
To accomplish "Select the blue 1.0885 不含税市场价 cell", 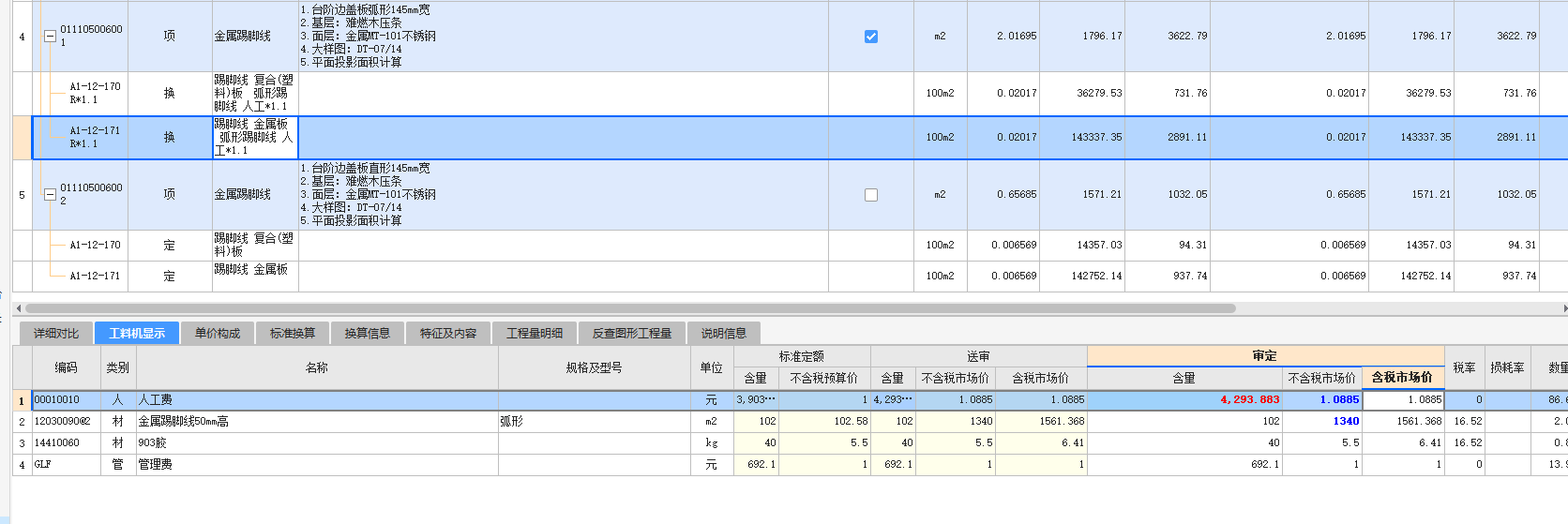I will coord(1321,399).
